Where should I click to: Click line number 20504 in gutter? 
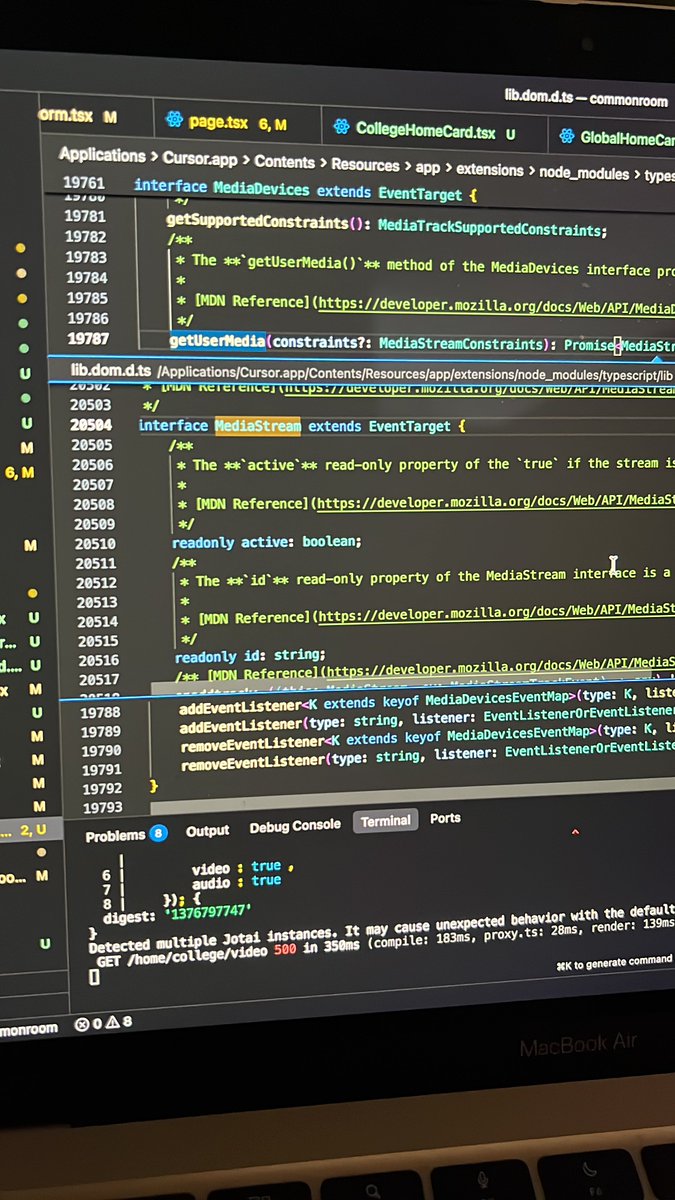(x=92, y=424)
